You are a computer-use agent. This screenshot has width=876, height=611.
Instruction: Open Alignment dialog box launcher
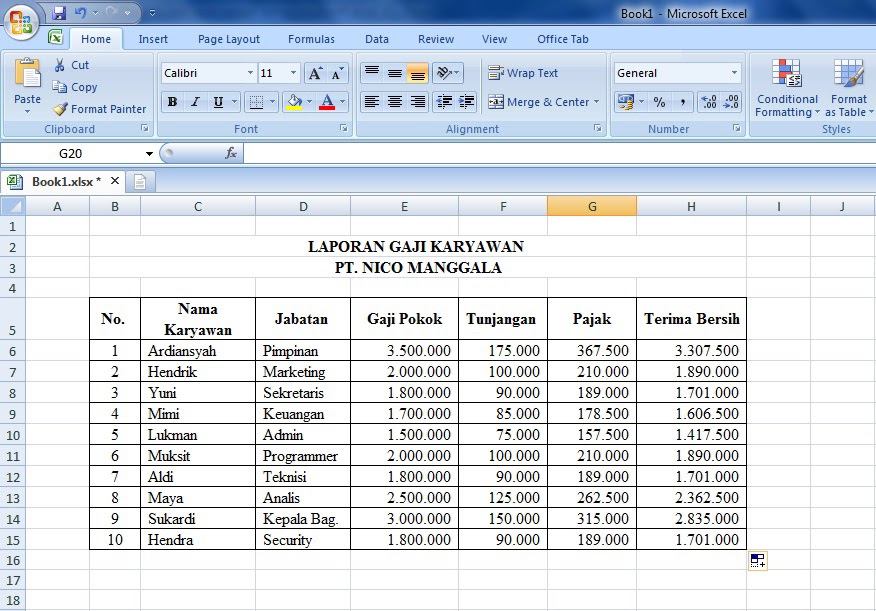tap(597, 128)
